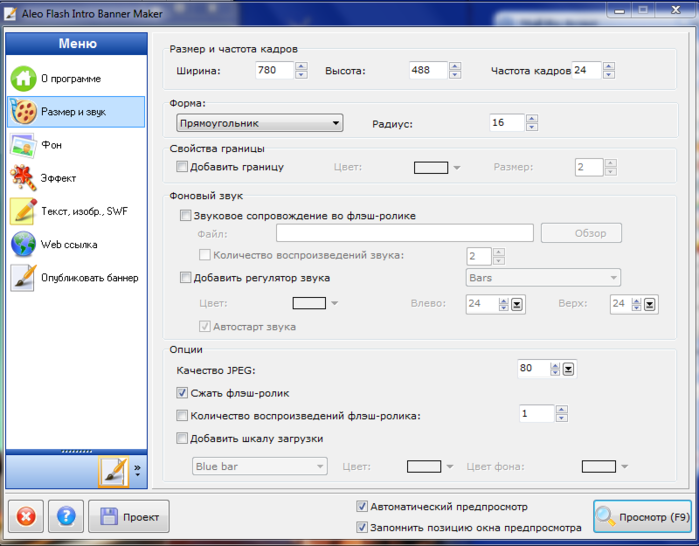Switch to Фон menu item

(77, 145)
